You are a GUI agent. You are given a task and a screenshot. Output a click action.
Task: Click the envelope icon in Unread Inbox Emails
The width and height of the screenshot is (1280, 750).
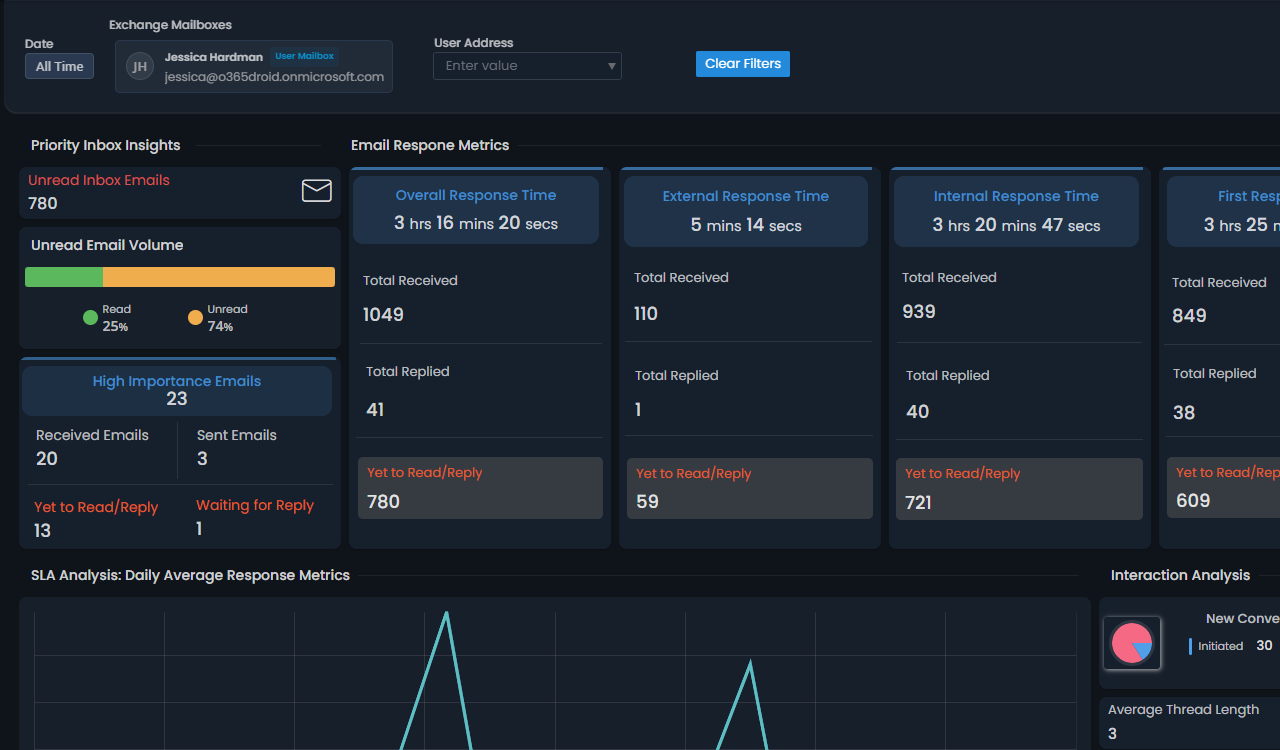(316, 190)
